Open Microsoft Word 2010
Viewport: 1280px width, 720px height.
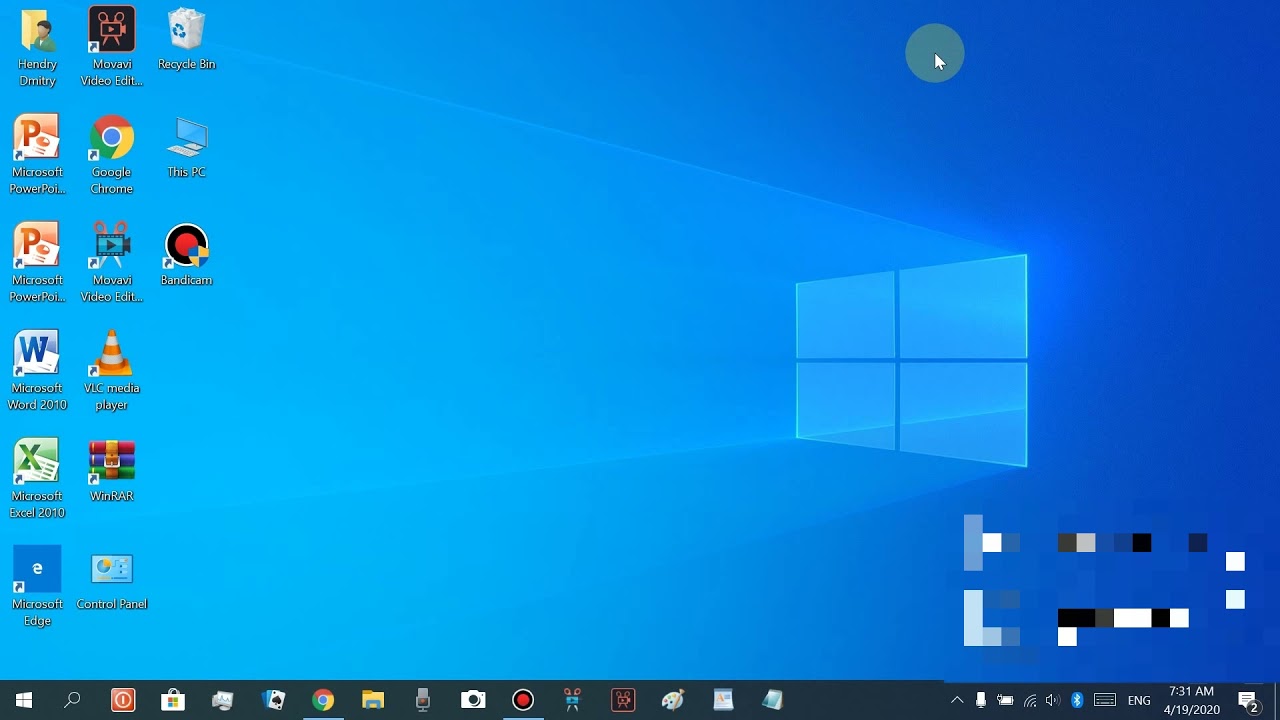tap(37, 351)
